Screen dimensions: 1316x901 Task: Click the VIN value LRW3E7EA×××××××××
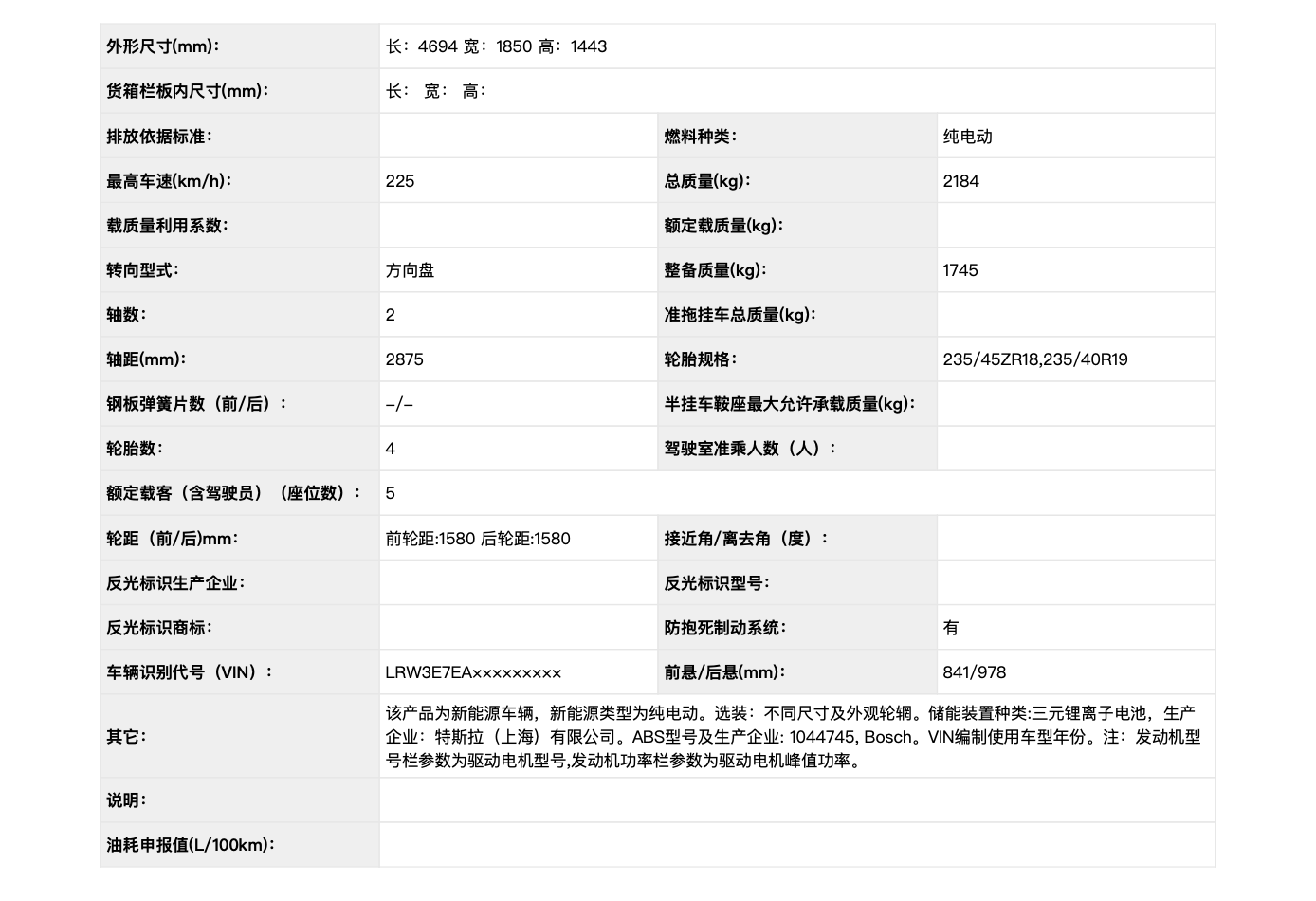tap(473, 672)
